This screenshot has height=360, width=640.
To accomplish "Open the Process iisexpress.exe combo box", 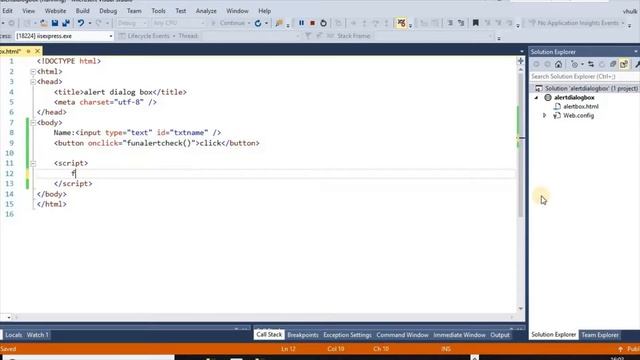I will 64,36.
